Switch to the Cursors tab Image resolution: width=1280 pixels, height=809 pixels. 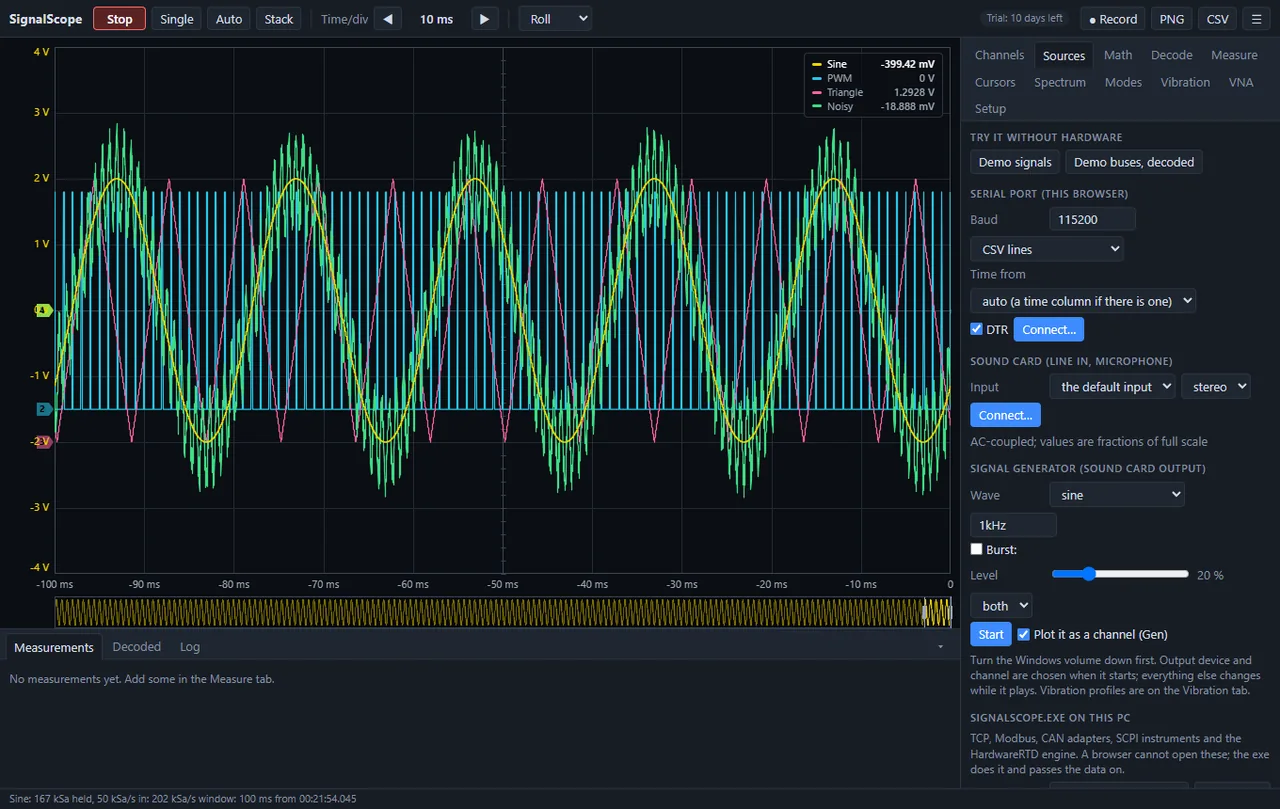[x=995, y=82]
